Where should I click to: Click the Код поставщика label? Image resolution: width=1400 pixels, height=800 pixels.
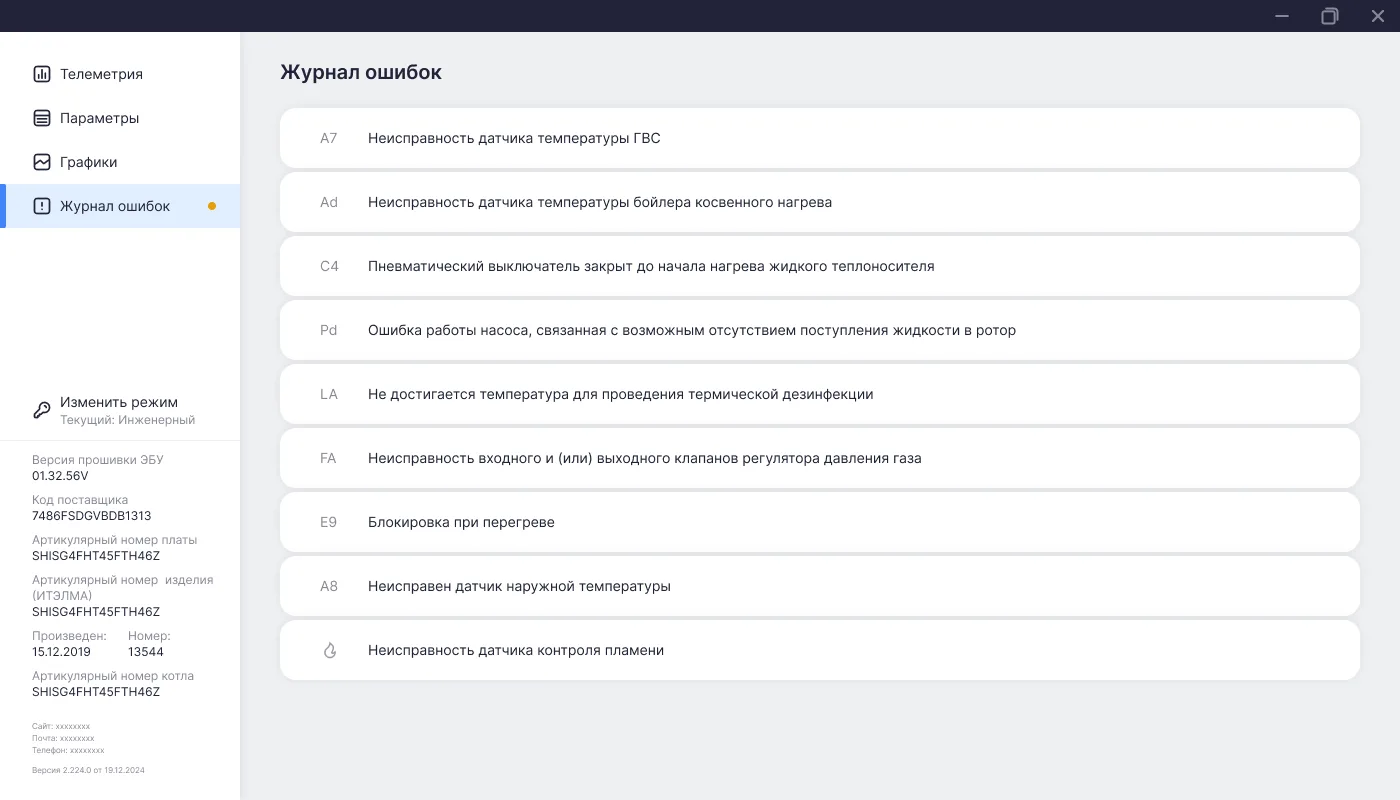point(80,500)
